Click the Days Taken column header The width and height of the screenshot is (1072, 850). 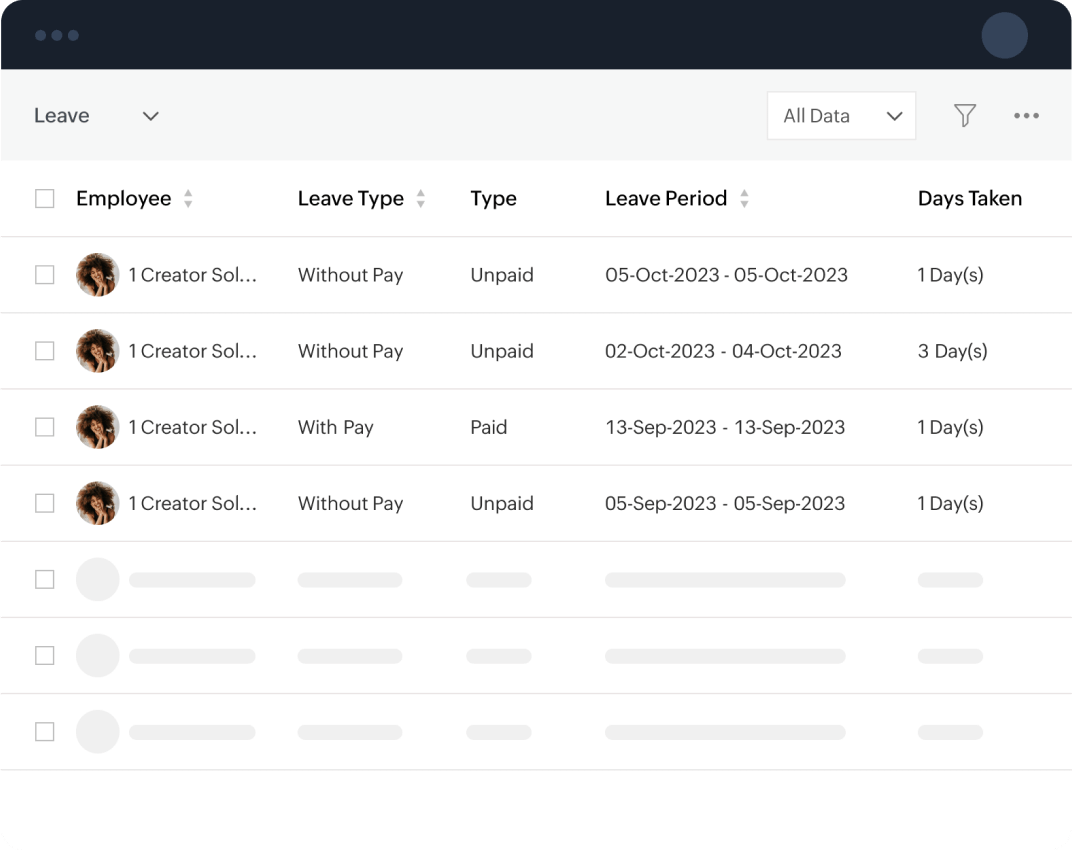[969, 199]
